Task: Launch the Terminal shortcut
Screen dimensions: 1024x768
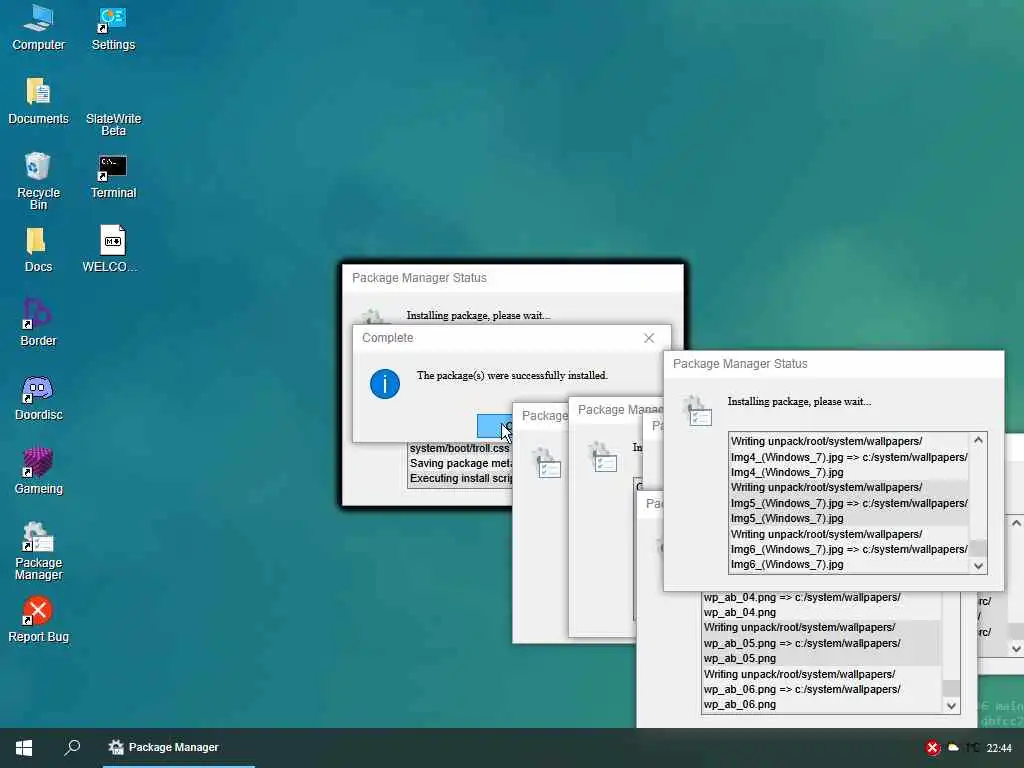Action: pyautogui.click(x=113, y=176)
